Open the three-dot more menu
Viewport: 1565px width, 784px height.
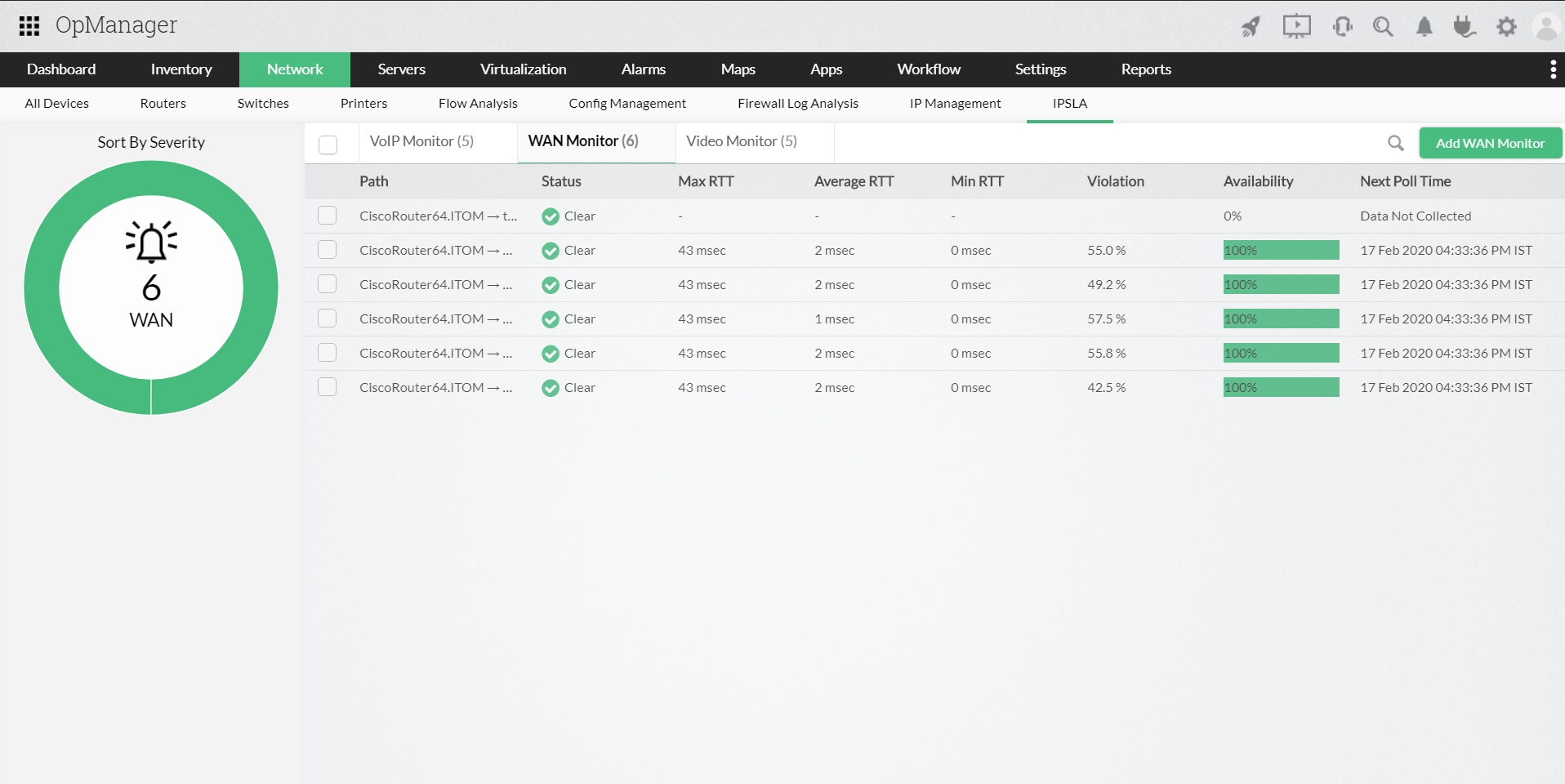[x=1553, y=69]
